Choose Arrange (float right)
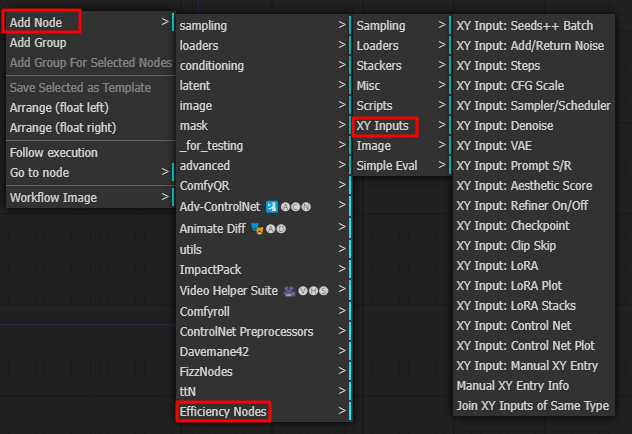Image resolution: width=632 pixels, height=434 pixels. point(90,128)
